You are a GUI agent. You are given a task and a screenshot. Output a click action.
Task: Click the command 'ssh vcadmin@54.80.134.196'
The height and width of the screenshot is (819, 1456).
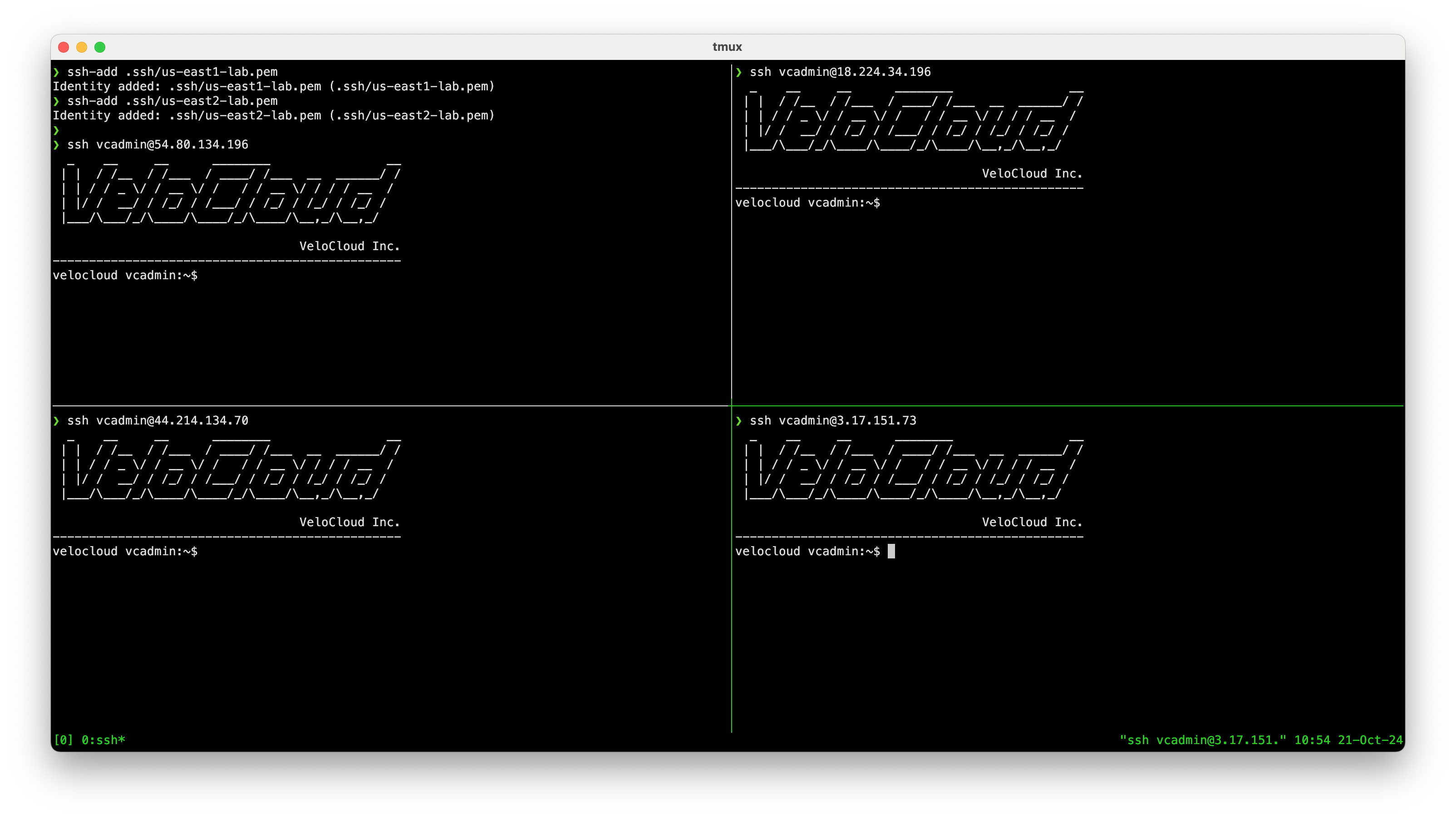(x=157, y=145)
